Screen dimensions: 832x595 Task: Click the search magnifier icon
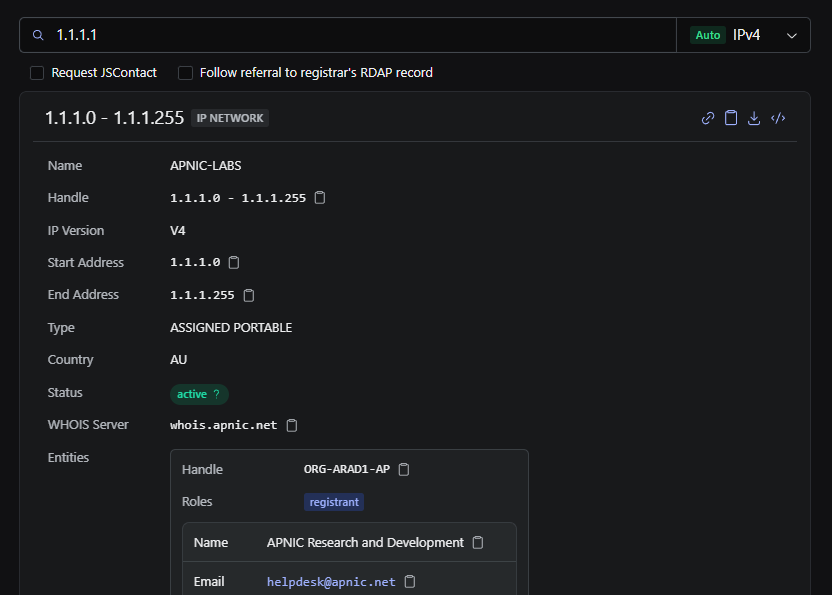tap(38, 34)
